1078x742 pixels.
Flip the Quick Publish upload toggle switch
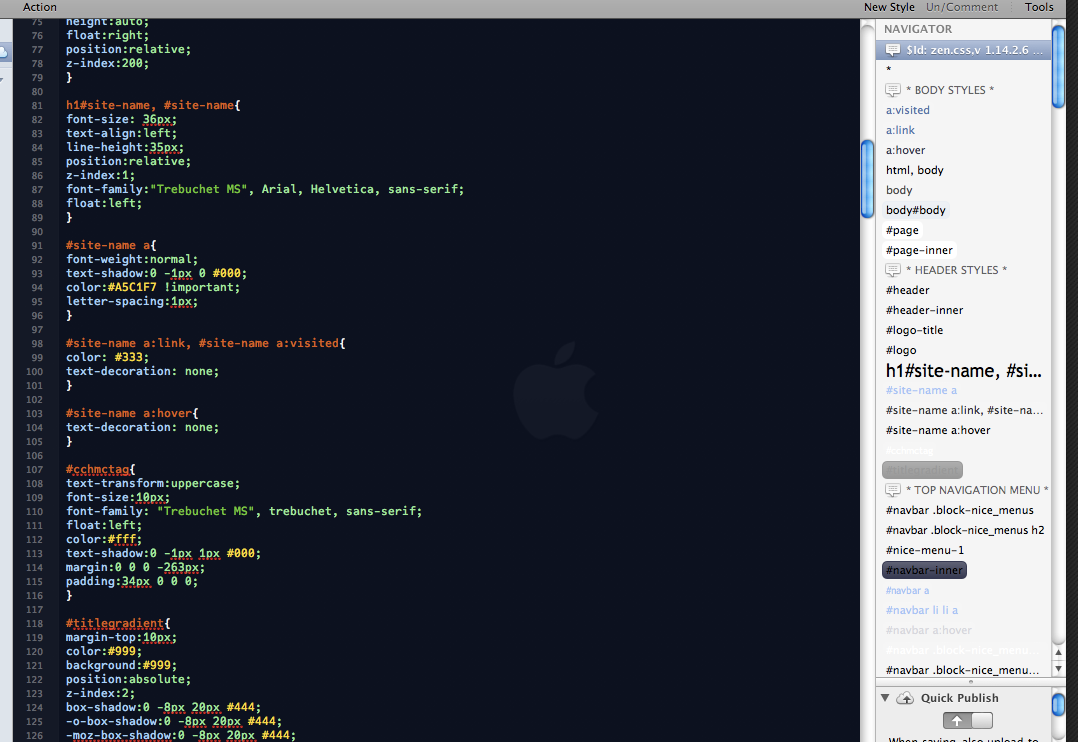coord(968,719)
